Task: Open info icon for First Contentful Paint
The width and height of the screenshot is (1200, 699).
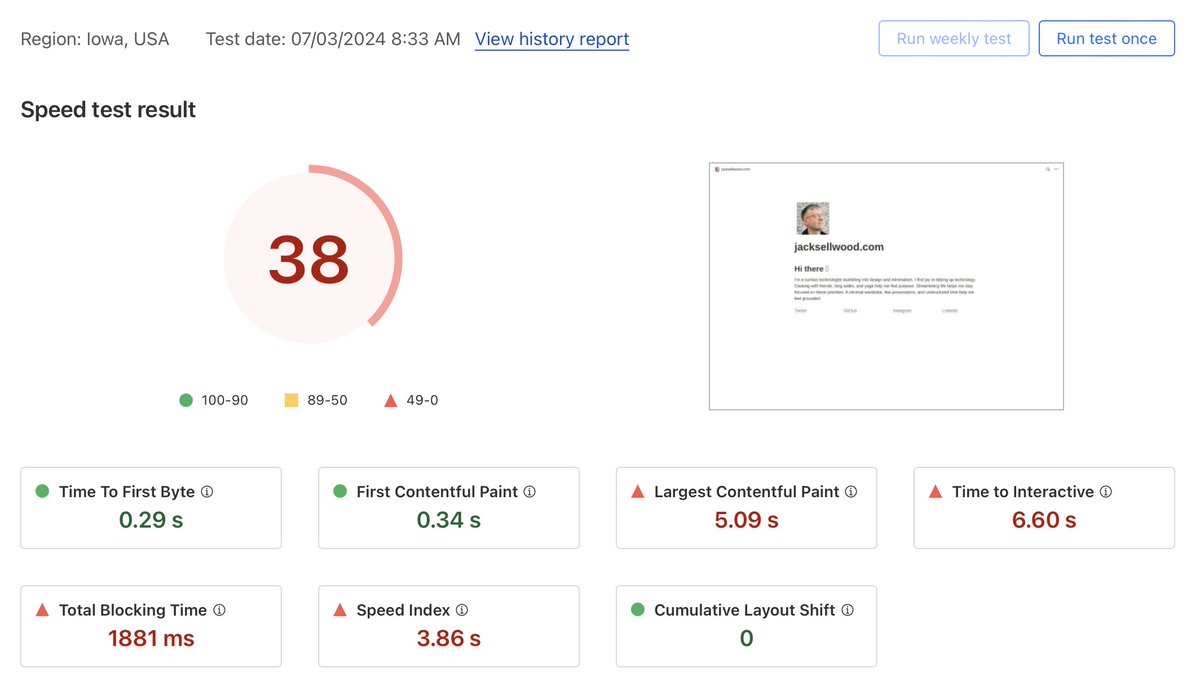Action: tap(530, 492)
